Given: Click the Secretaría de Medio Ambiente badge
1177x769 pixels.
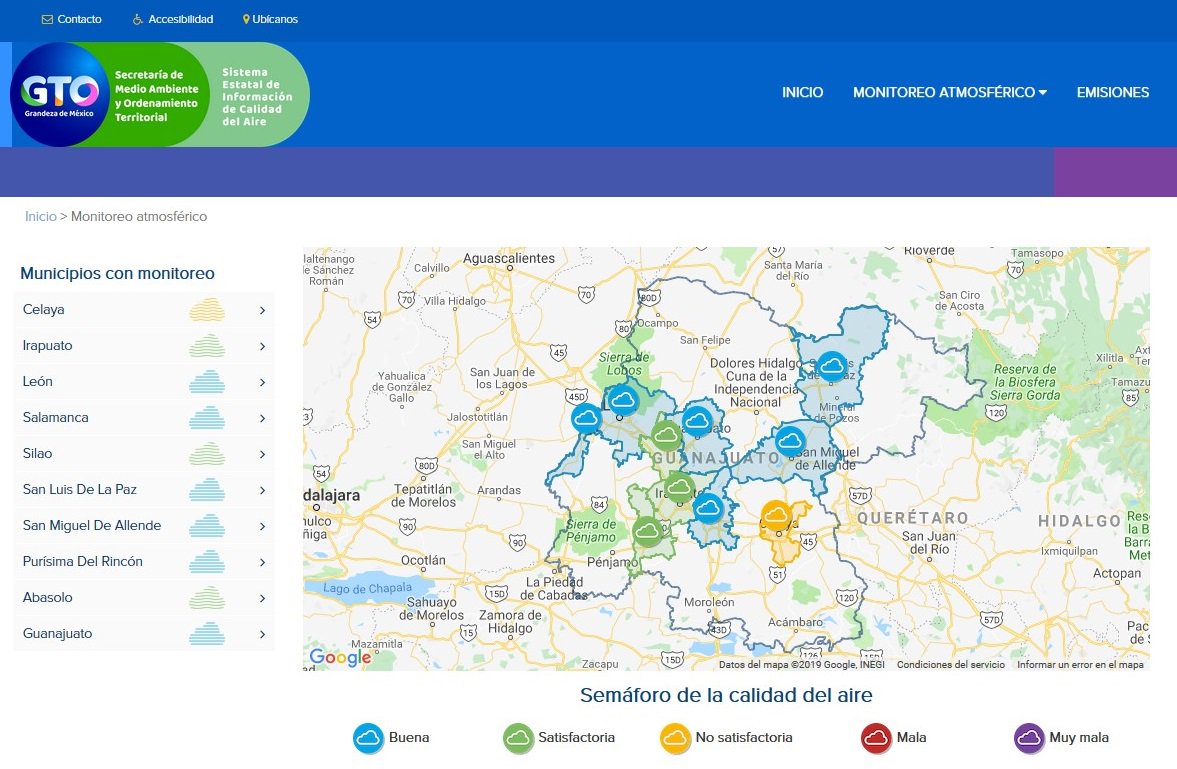Looking at the screenshot, I should click(x=156, y=96).
